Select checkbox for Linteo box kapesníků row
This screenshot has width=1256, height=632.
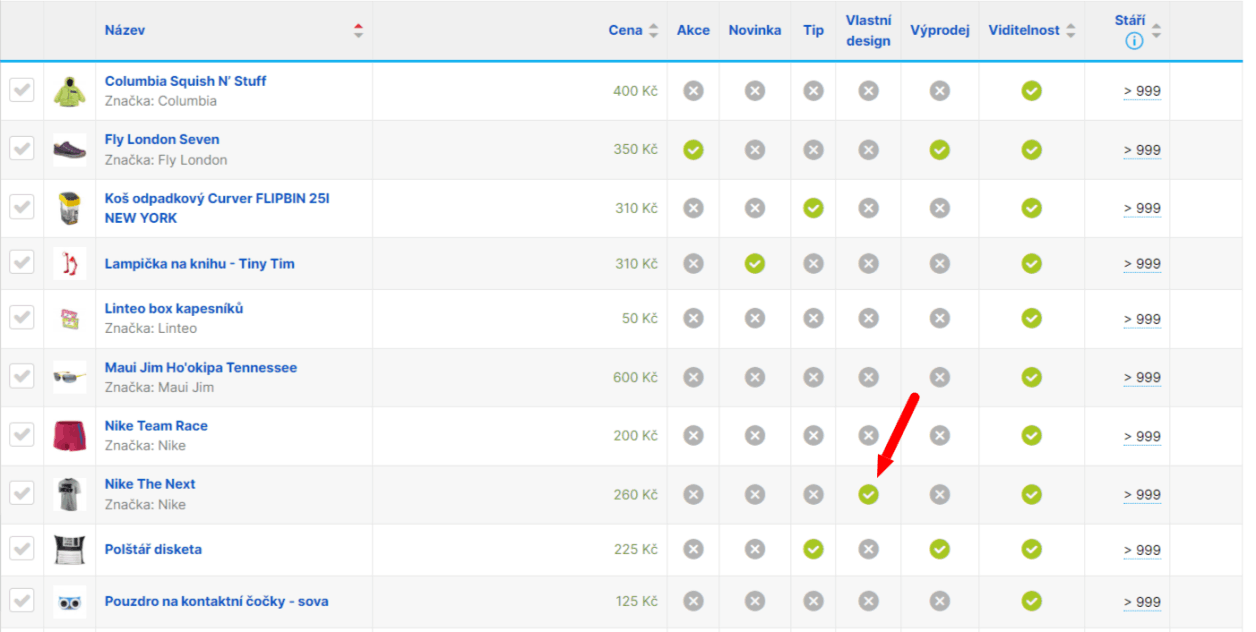[21, 318]
